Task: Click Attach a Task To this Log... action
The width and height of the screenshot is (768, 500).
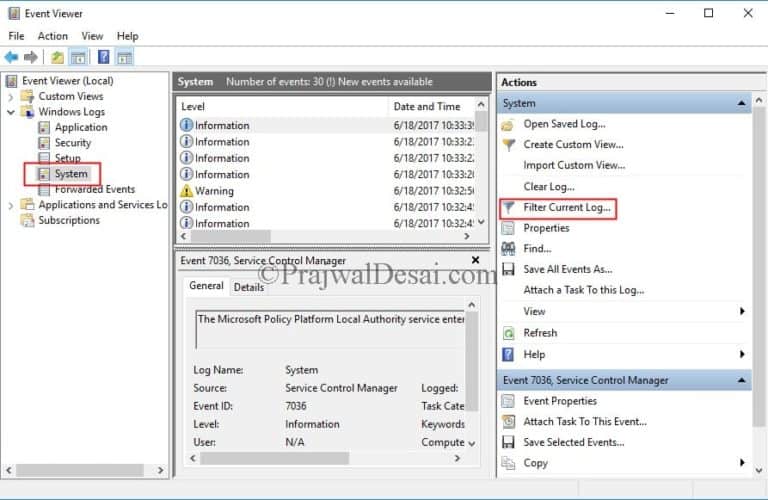Action: (x=583, y=290)
